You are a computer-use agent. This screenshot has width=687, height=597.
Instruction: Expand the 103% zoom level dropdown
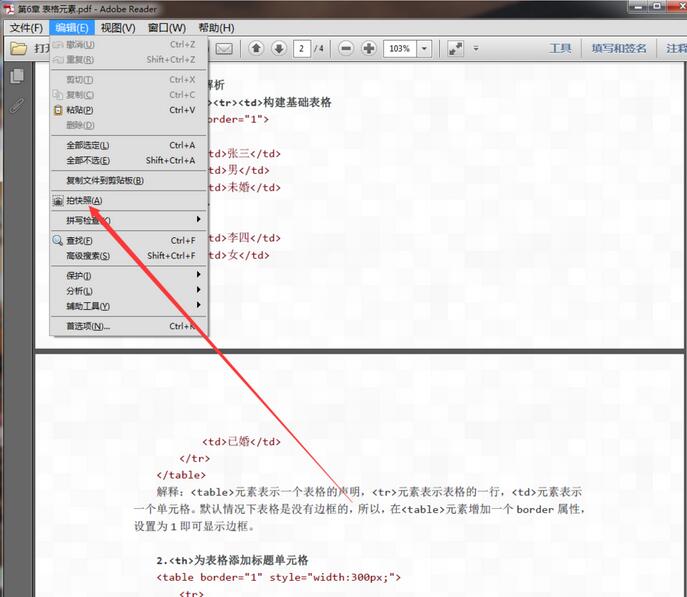tap(425, 48)
